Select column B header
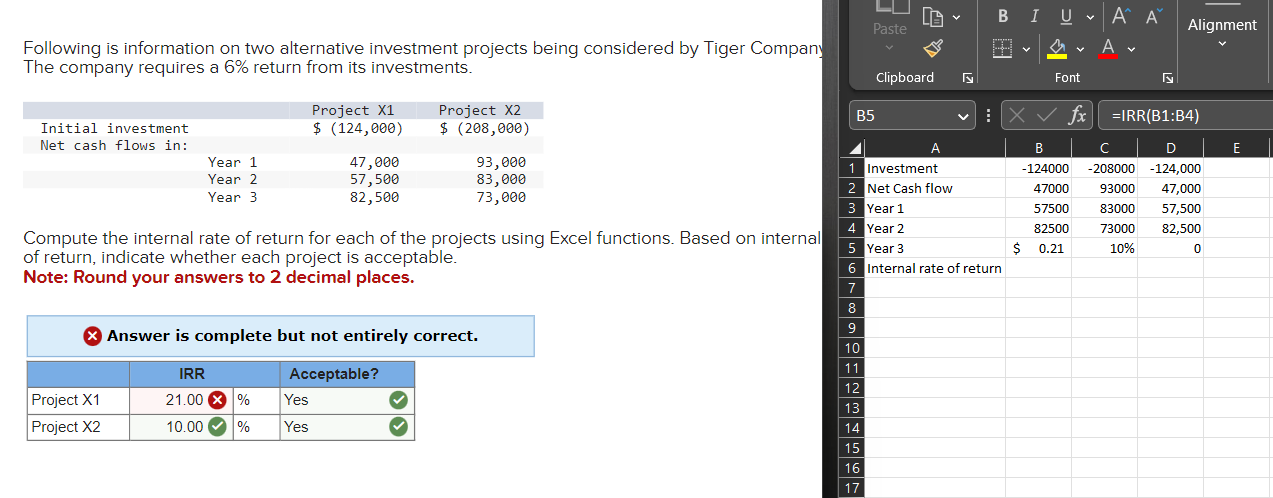This screenshot has width=1273, height=498. click(x=1038, y=149)
